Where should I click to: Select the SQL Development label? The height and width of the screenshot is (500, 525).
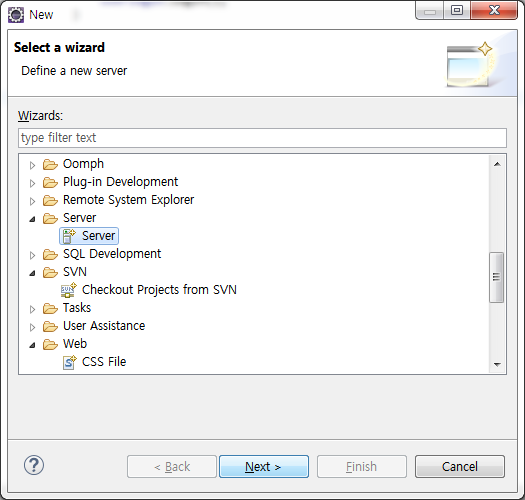click(112, 254)
